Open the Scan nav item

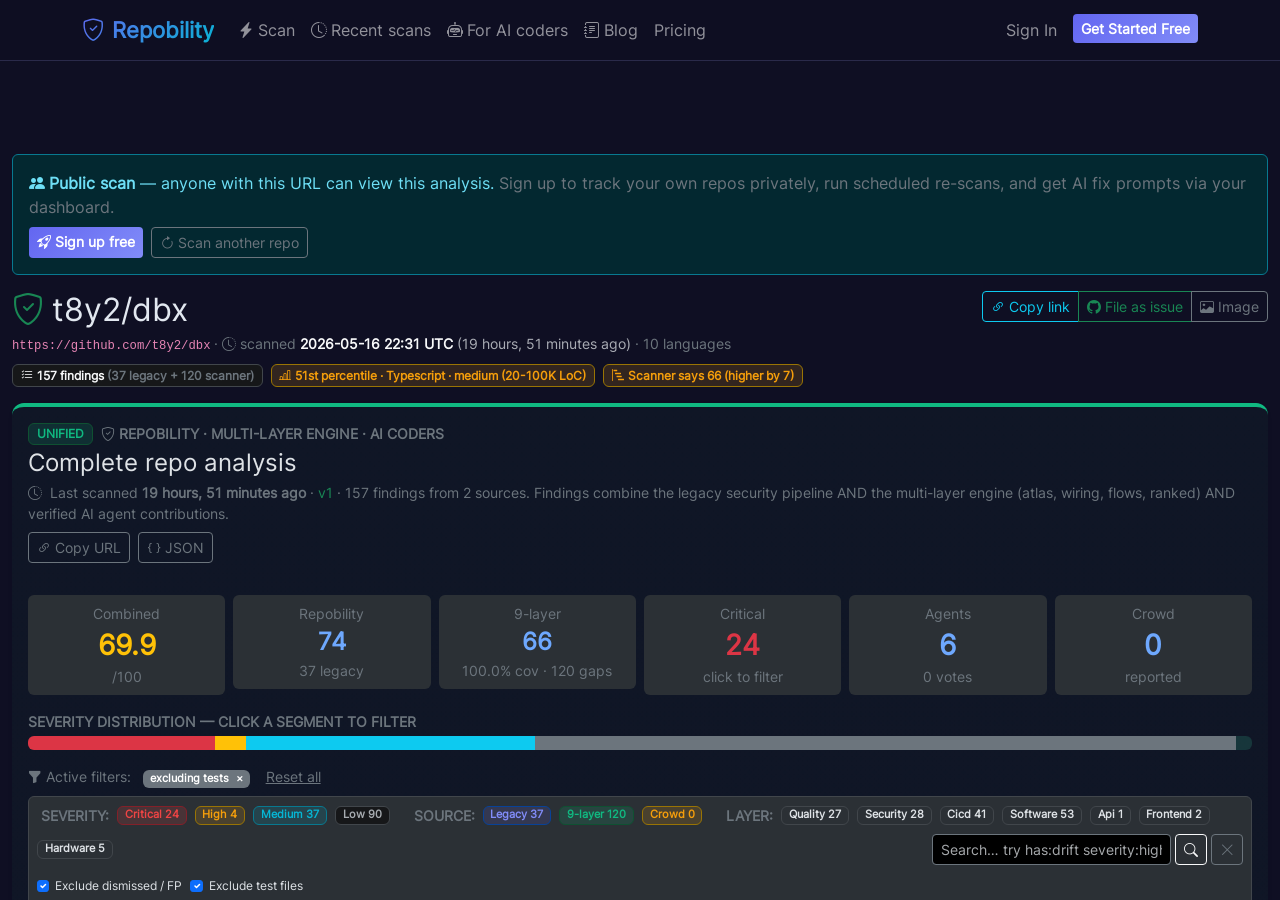267,30
